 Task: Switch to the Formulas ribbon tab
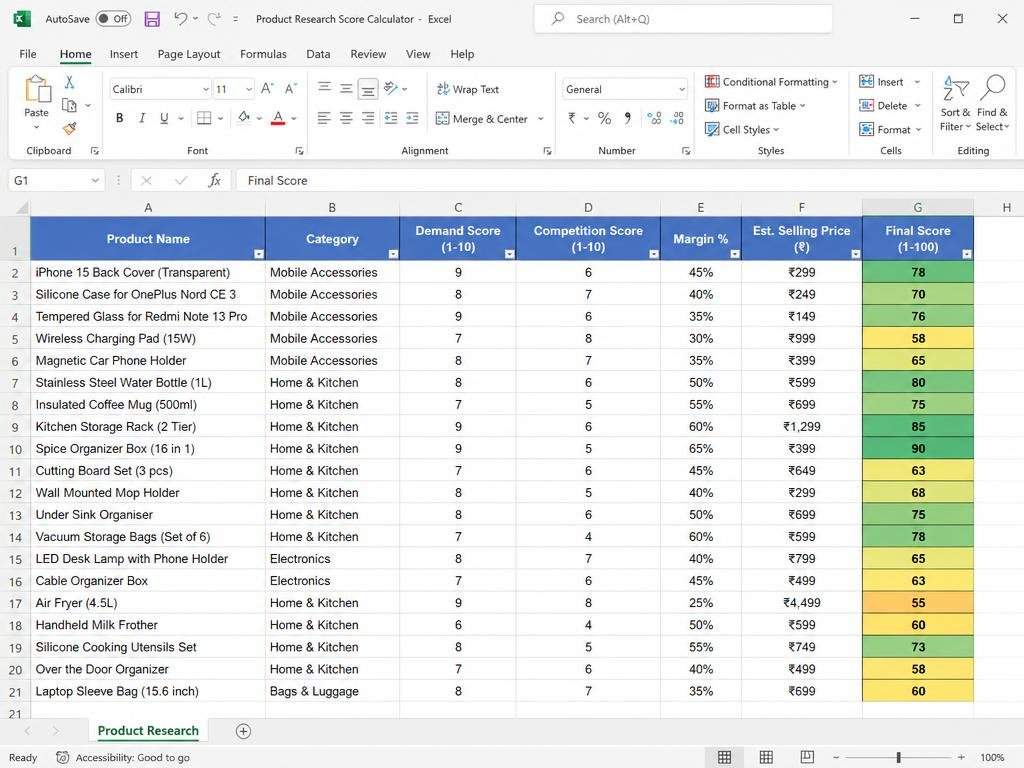tap(263, 54)
